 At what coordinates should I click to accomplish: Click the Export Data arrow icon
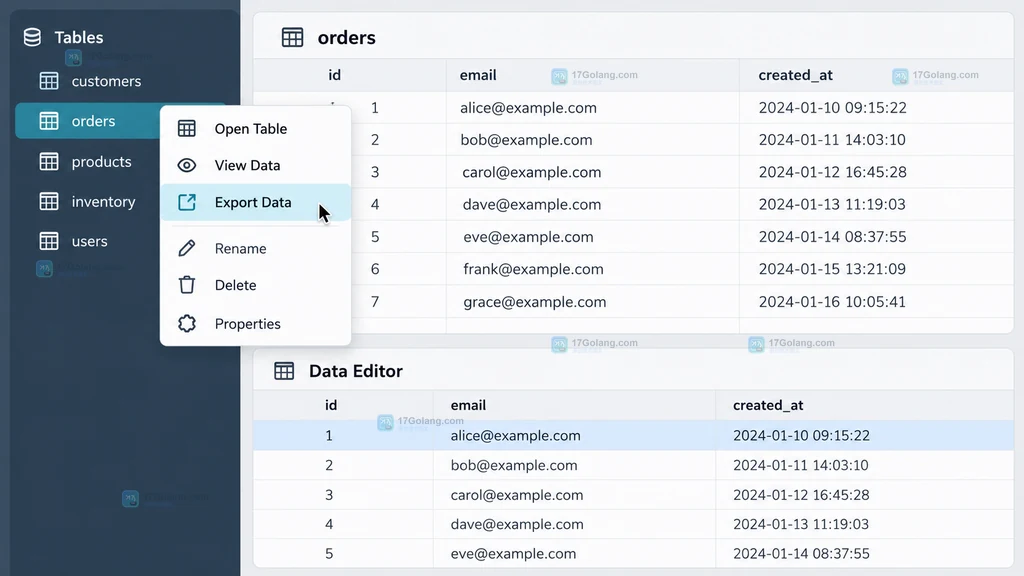point(187,202)
